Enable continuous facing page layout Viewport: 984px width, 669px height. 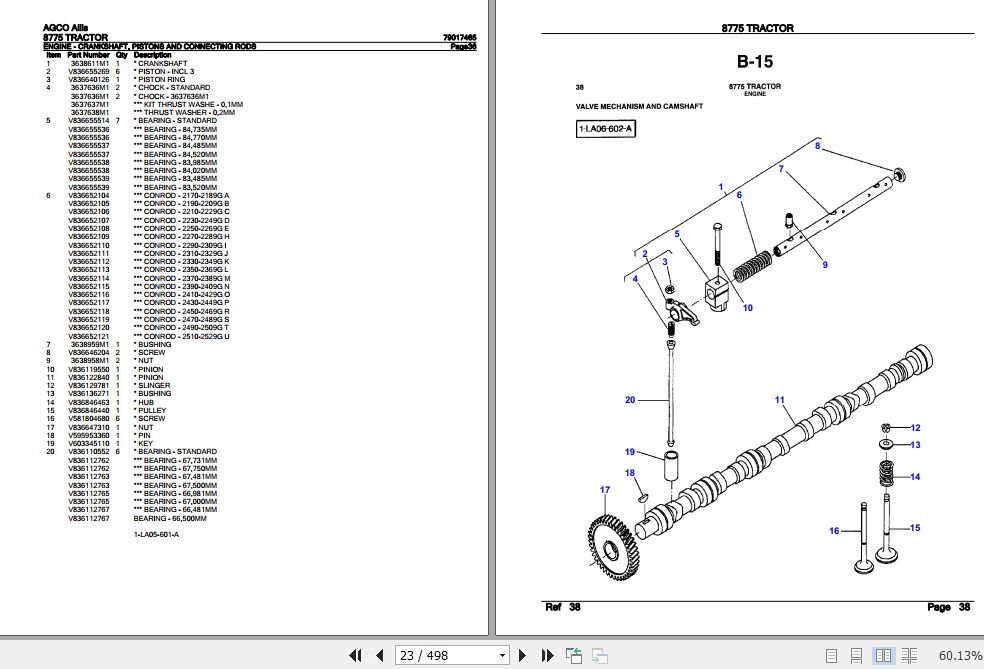coord(910,655)
